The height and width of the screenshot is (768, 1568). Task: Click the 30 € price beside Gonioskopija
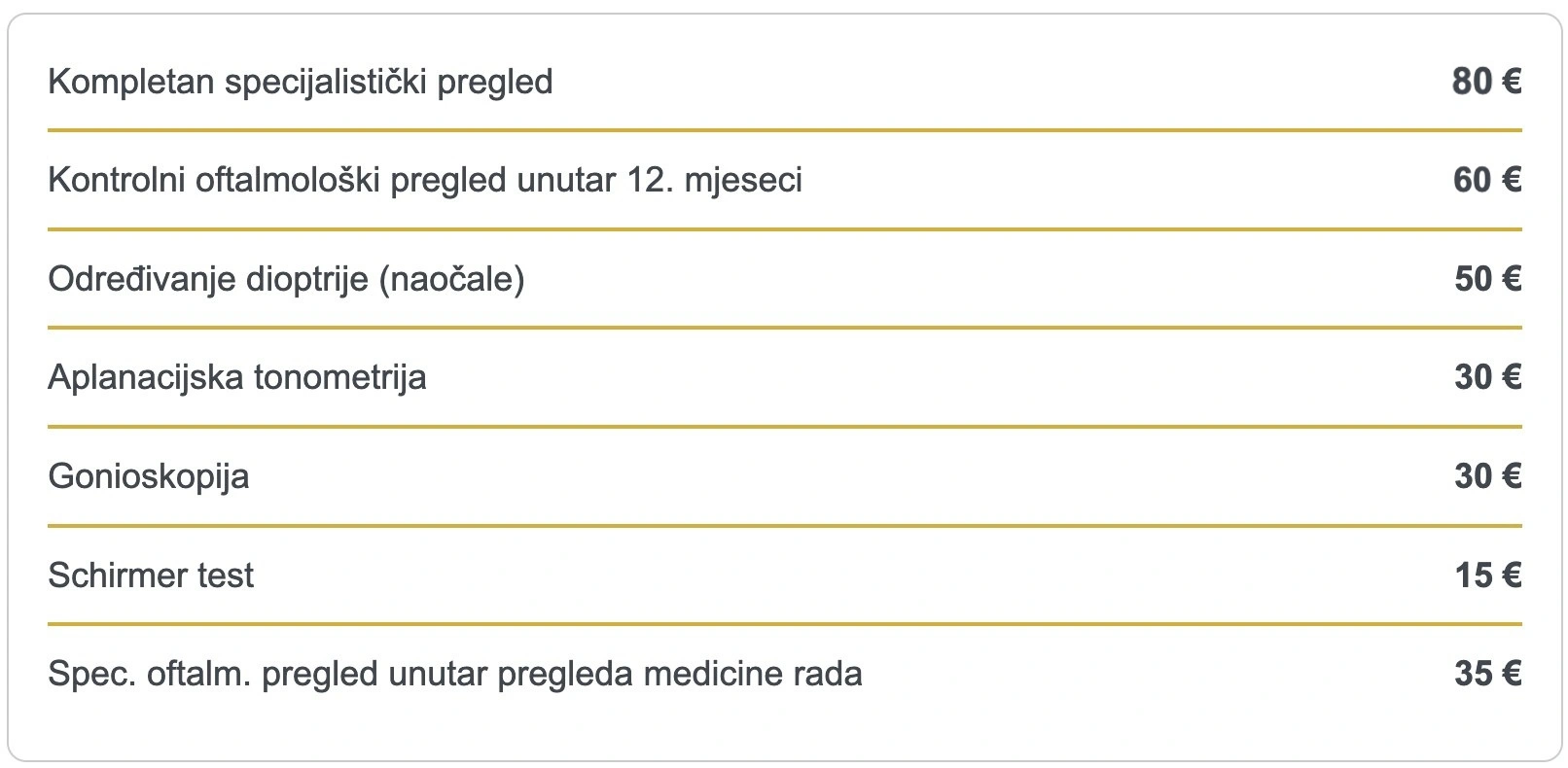[x=1486, y=477]
